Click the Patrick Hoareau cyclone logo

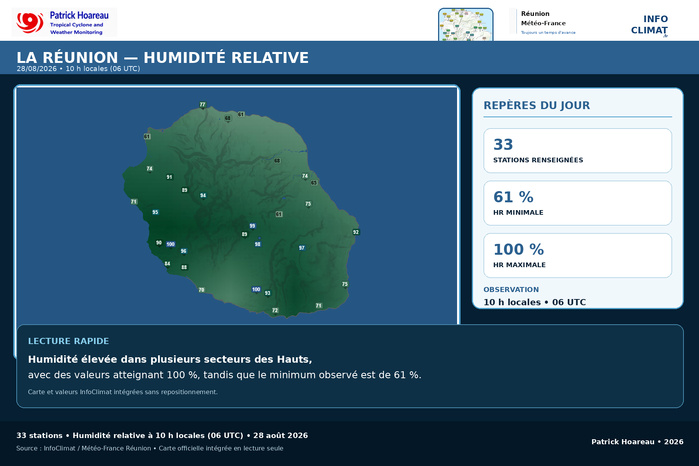(30, 22)
